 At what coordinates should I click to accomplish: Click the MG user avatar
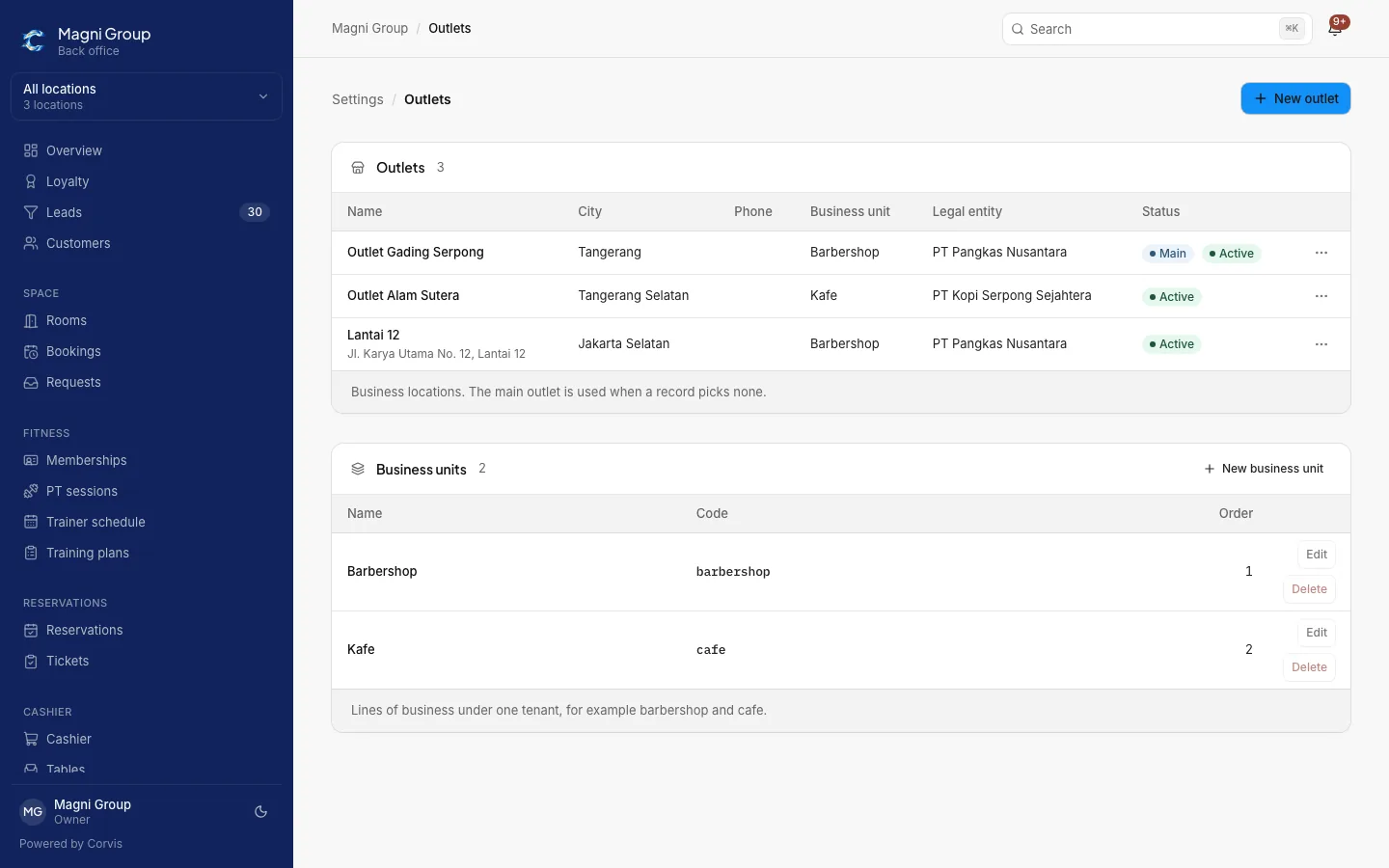(x=33, y=812)
